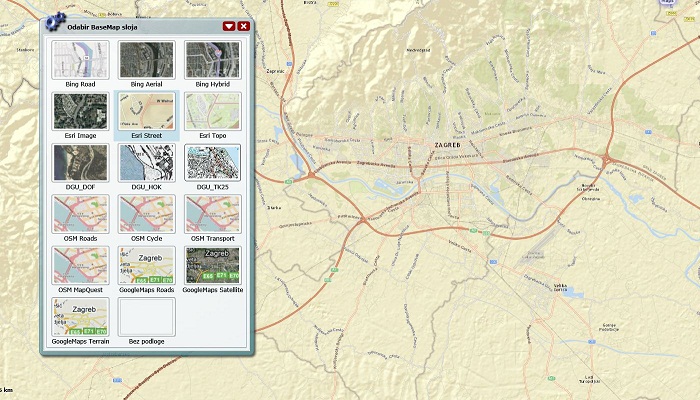
Task: Select the DGU_HOK basemap
Action: tap(146, 163)
